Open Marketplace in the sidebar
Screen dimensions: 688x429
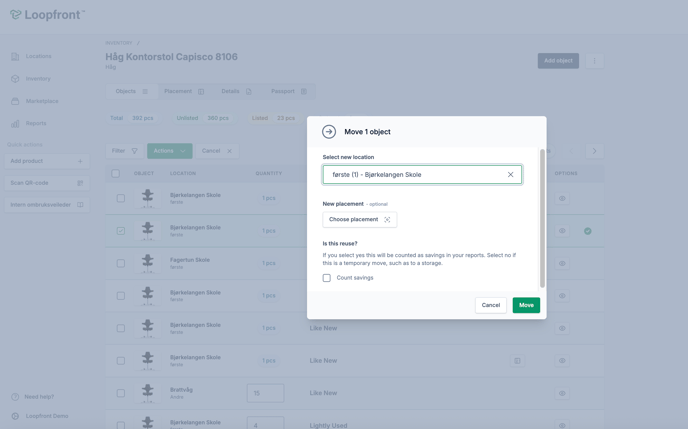[x=41, y=101]
